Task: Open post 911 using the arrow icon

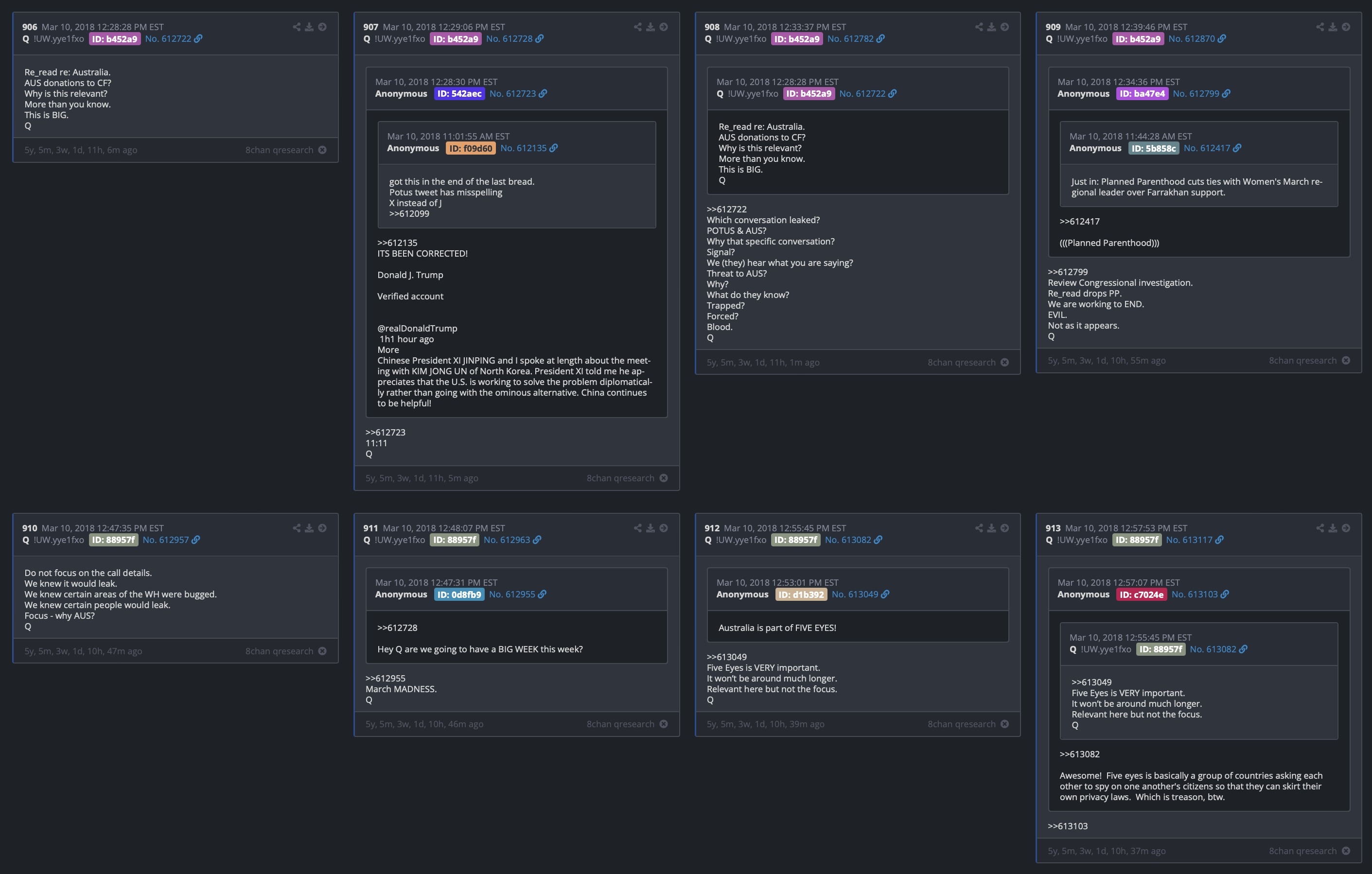Action: 664,528
